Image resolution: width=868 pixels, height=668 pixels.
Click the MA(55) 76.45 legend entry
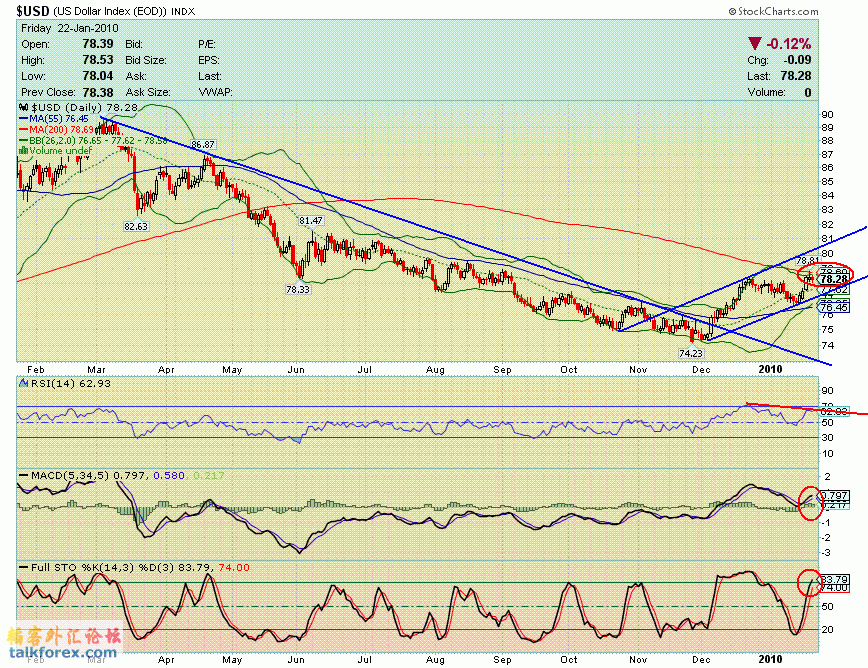click(x=54, y=118)
